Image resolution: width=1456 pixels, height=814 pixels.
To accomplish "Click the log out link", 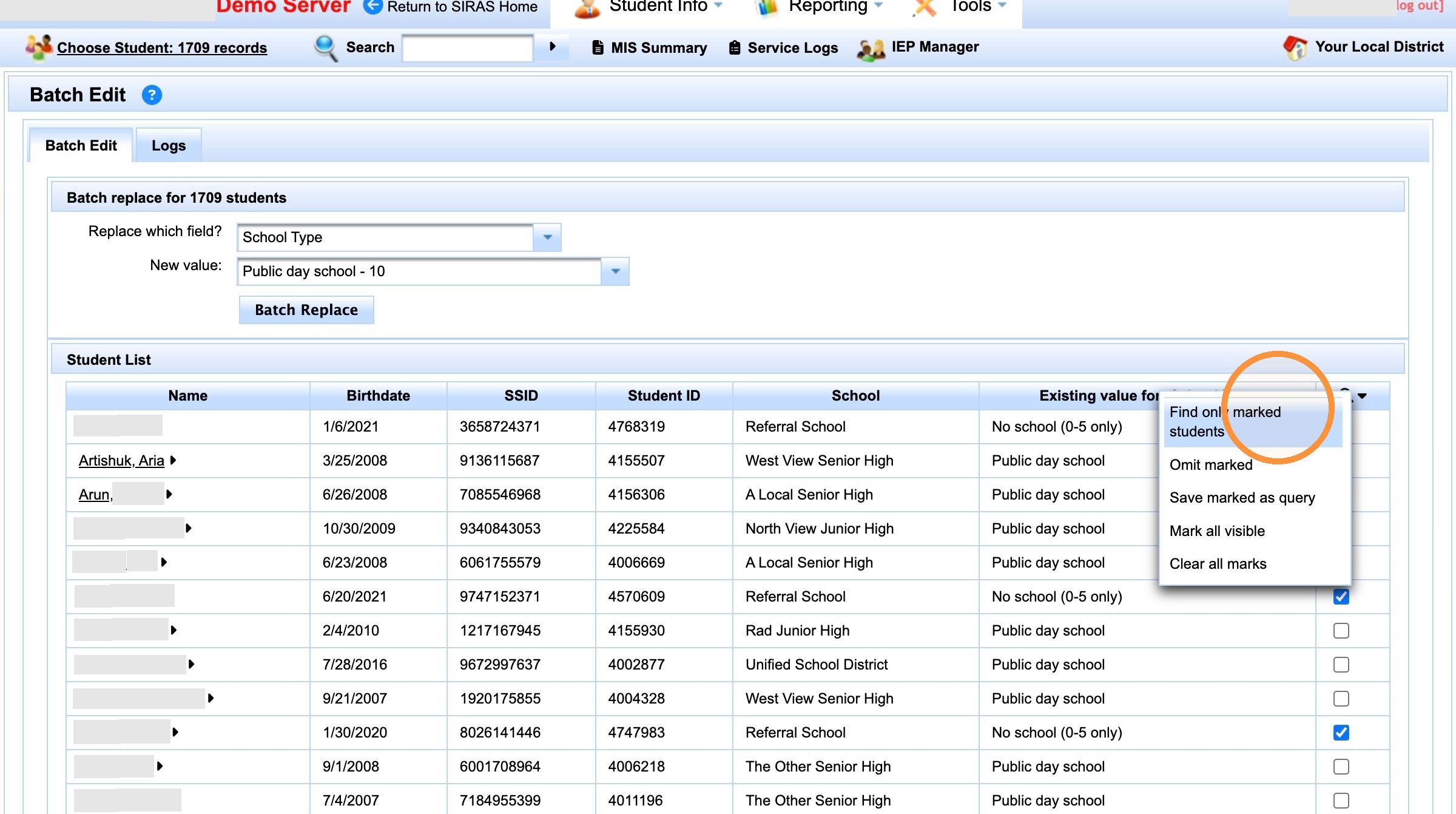I will [1420, 6].
